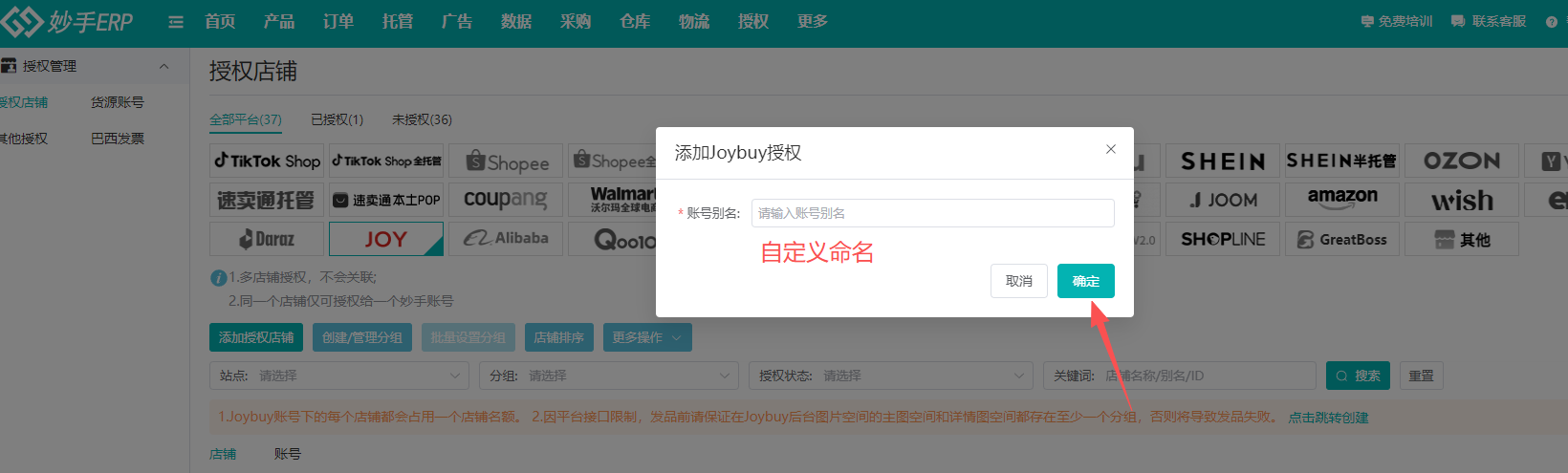Select the Qoo10 platform tile
This screenshot has width=1568, height=473.
[612, 239]
